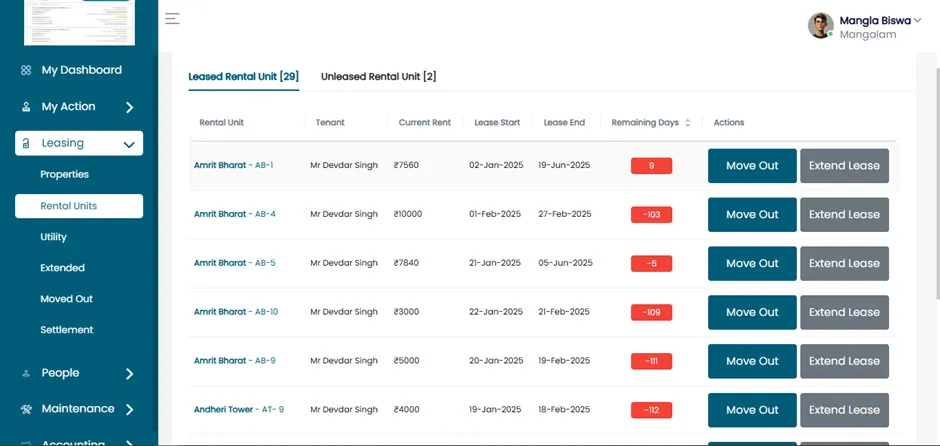Click Extend Lease for AB-5
Viewport: 940px width, 446px height.
tap(844, 263)
